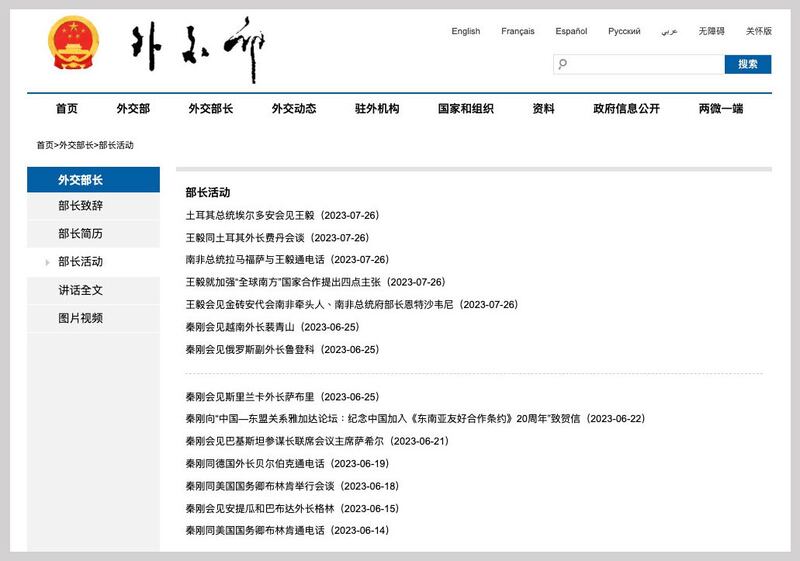This screenshot has width=800, height=561.
Task: Click the 外交部 calligraphy title logo
Action: (x=197, y=49)
